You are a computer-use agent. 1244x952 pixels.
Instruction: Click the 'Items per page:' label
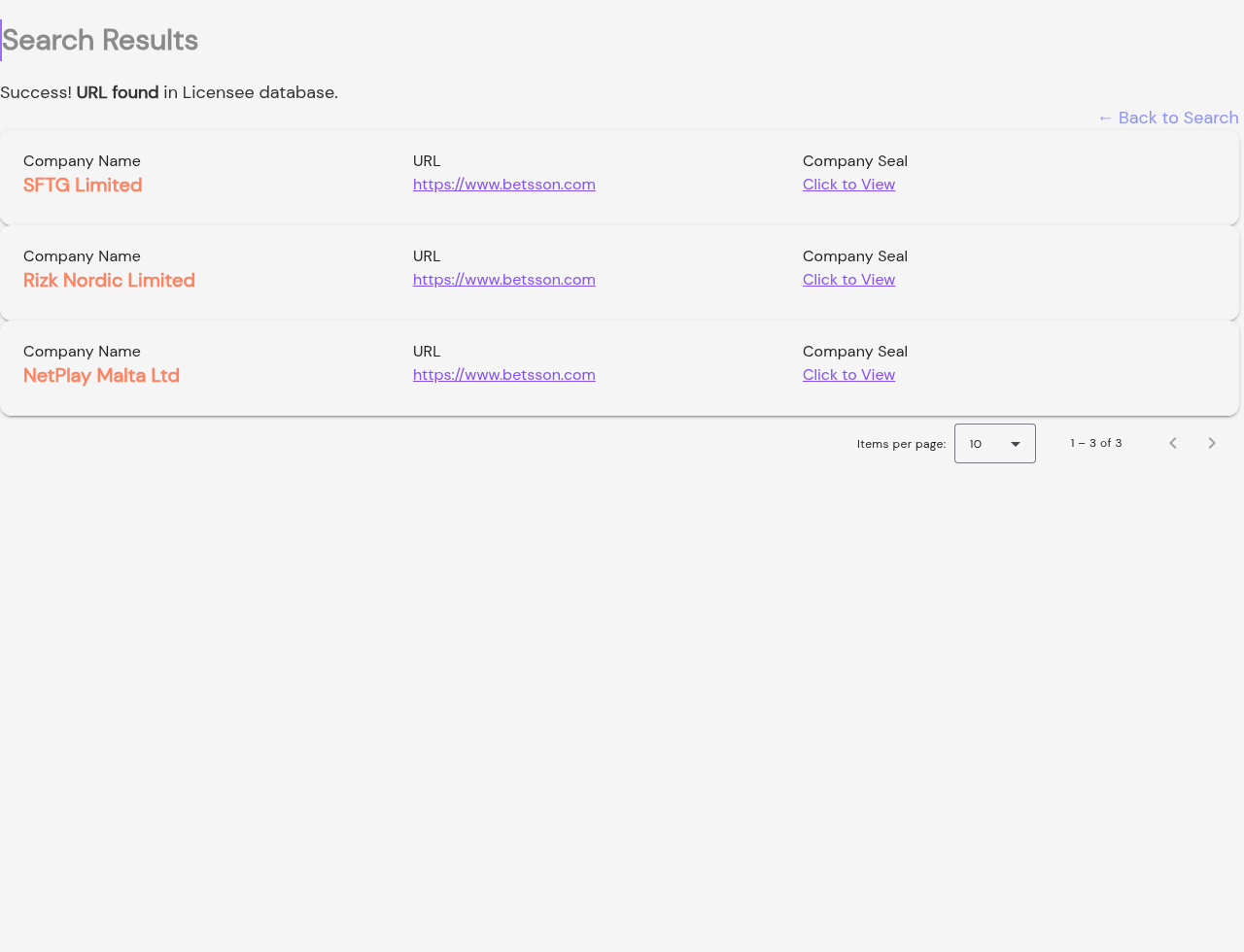point(901,444)
